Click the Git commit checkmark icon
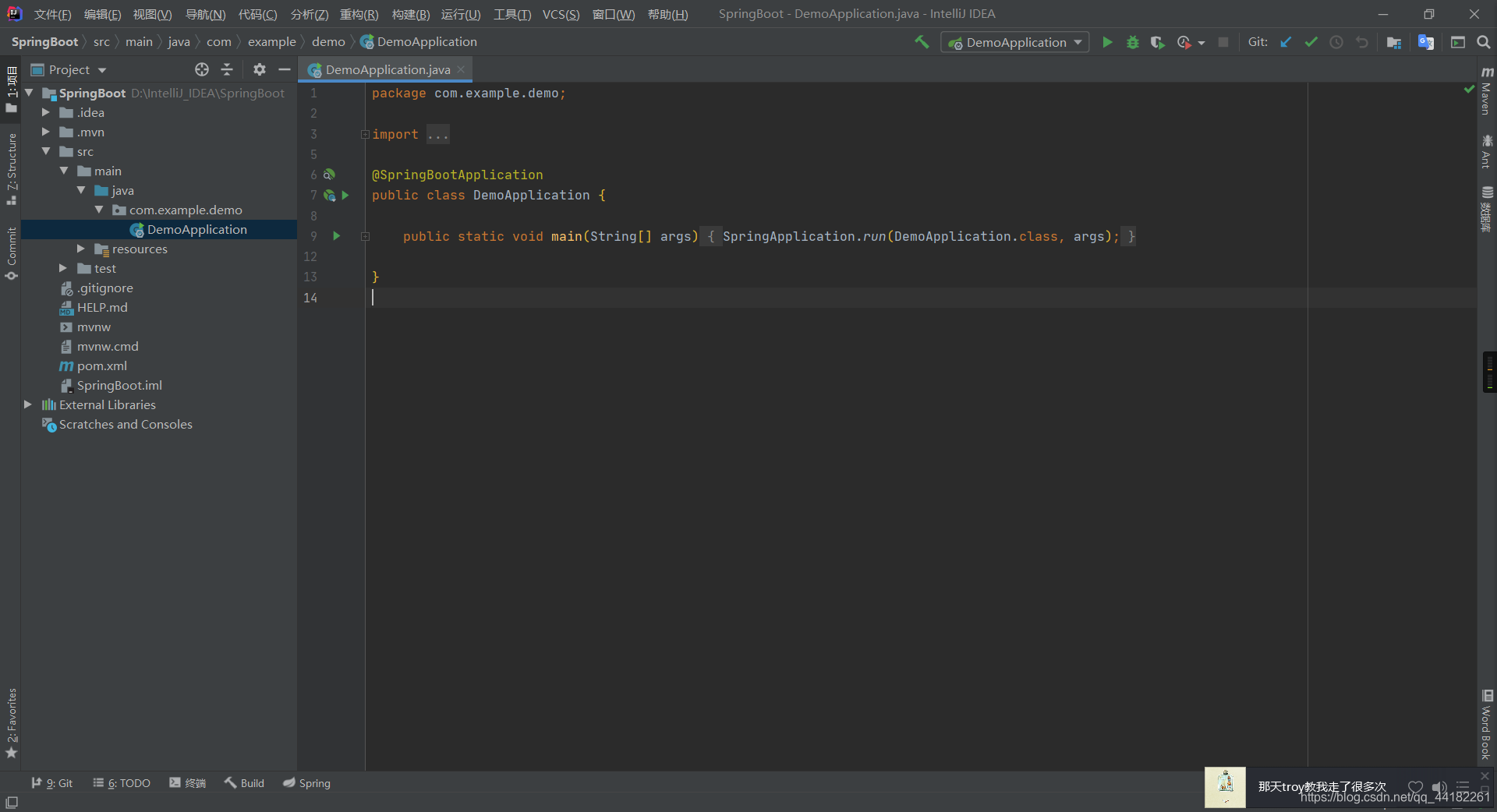This screenshot has width=1497, height=812. click(1311, 42)
